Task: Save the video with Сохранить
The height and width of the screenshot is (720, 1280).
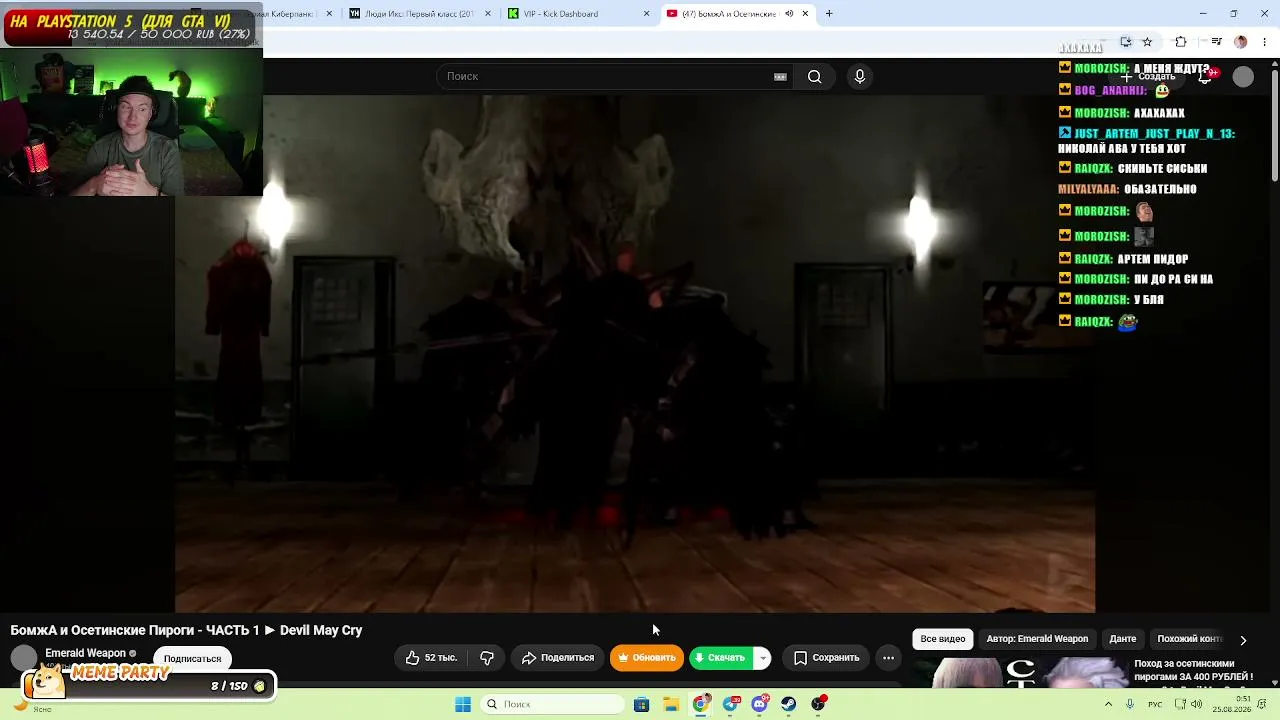Action: [826, 658]
